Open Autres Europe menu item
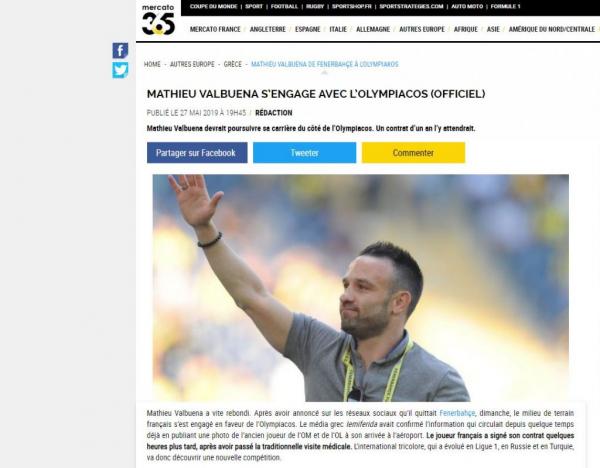The image size is (600, 468). 422,29
